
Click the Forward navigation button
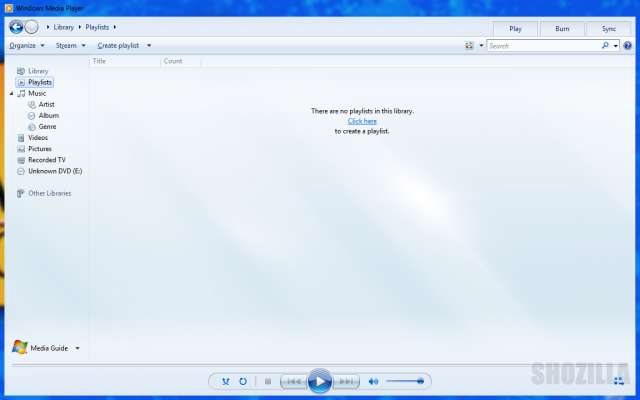(x=31, y=27)
